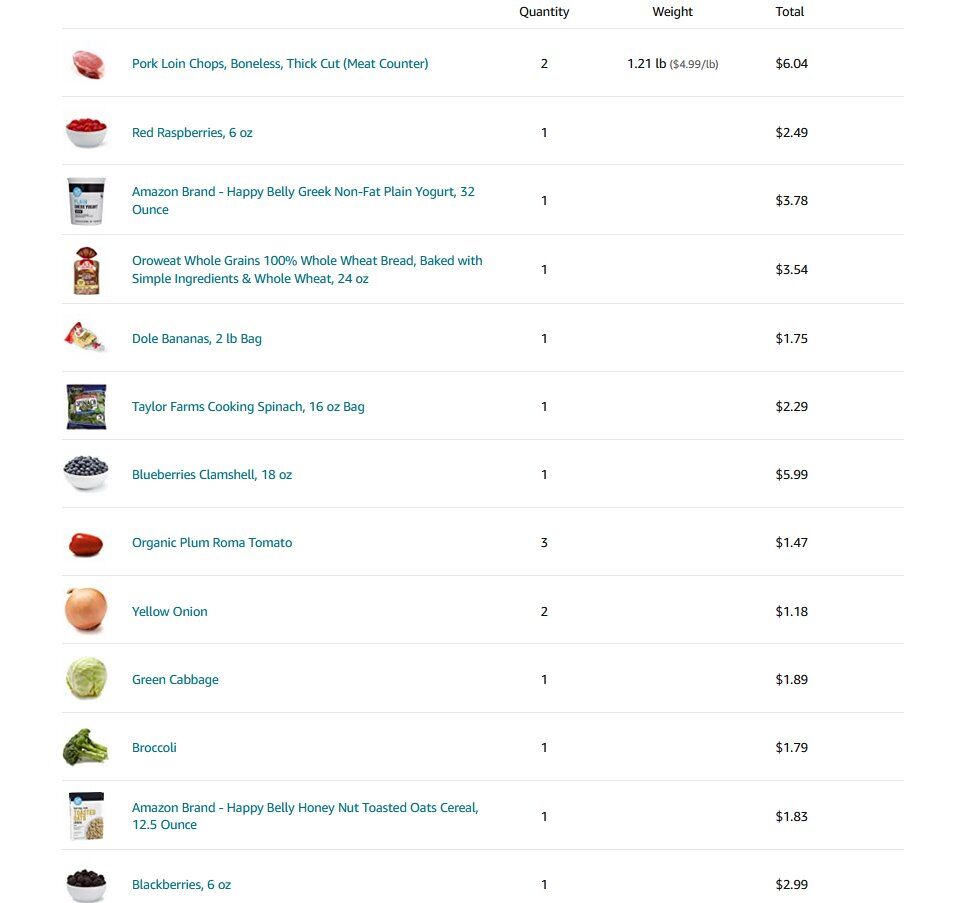Click the blueberries bowl thumbnail
Image resolution: width=954 pixels, height=903 pixels.
pos(86,474)
